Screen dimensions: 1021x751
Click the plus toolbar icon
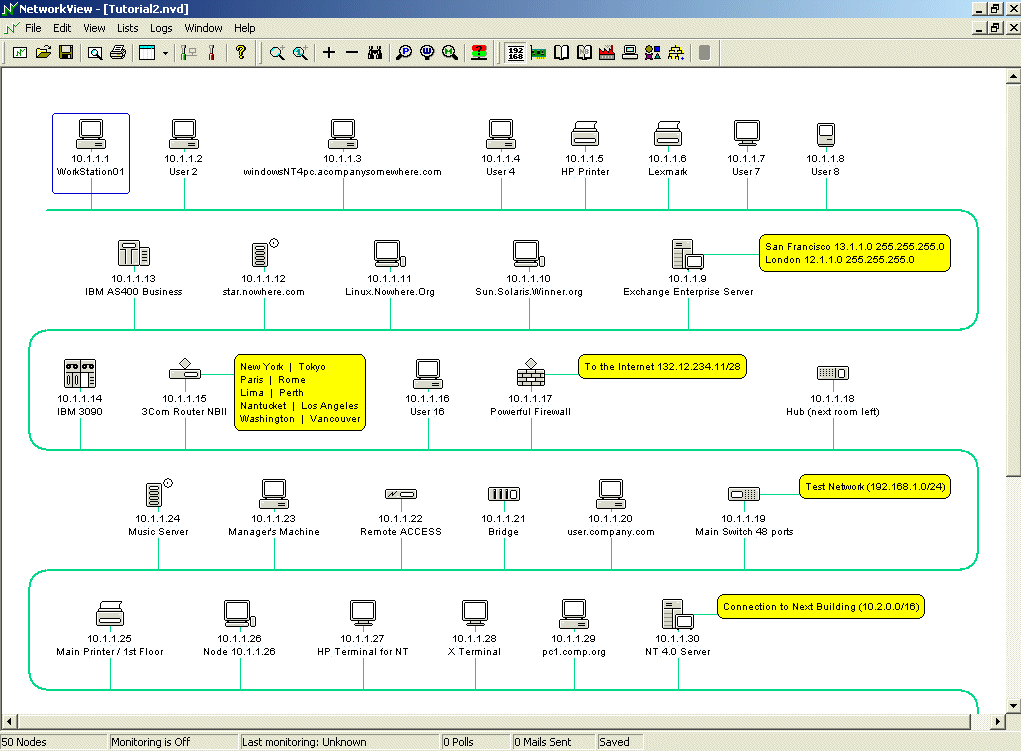pos(329,53)
